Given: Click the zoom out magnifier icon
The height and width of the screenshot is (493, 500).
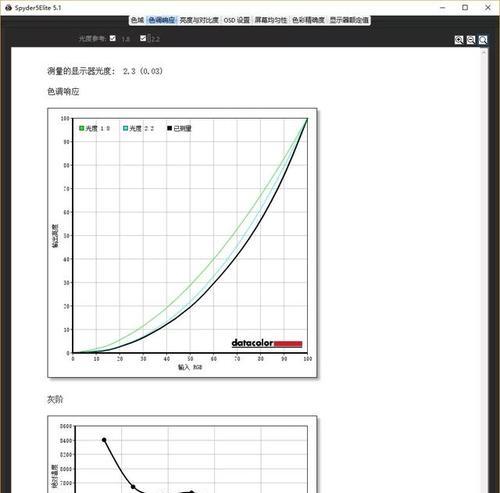Looking at the screenshot, I should [471, 40].
